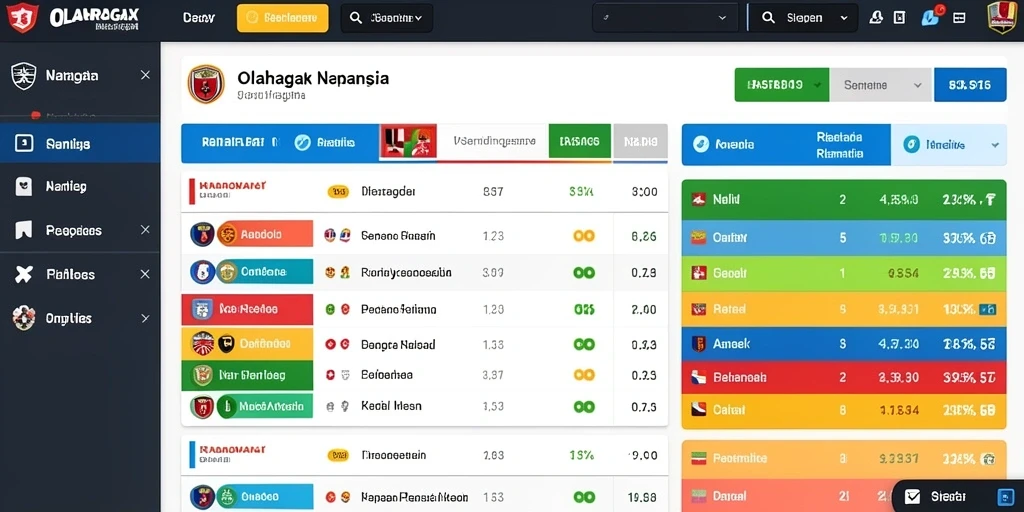This screenshot has height=512, width=1024.
Task: Open the Derry header menu
Action: coord(199,18)
